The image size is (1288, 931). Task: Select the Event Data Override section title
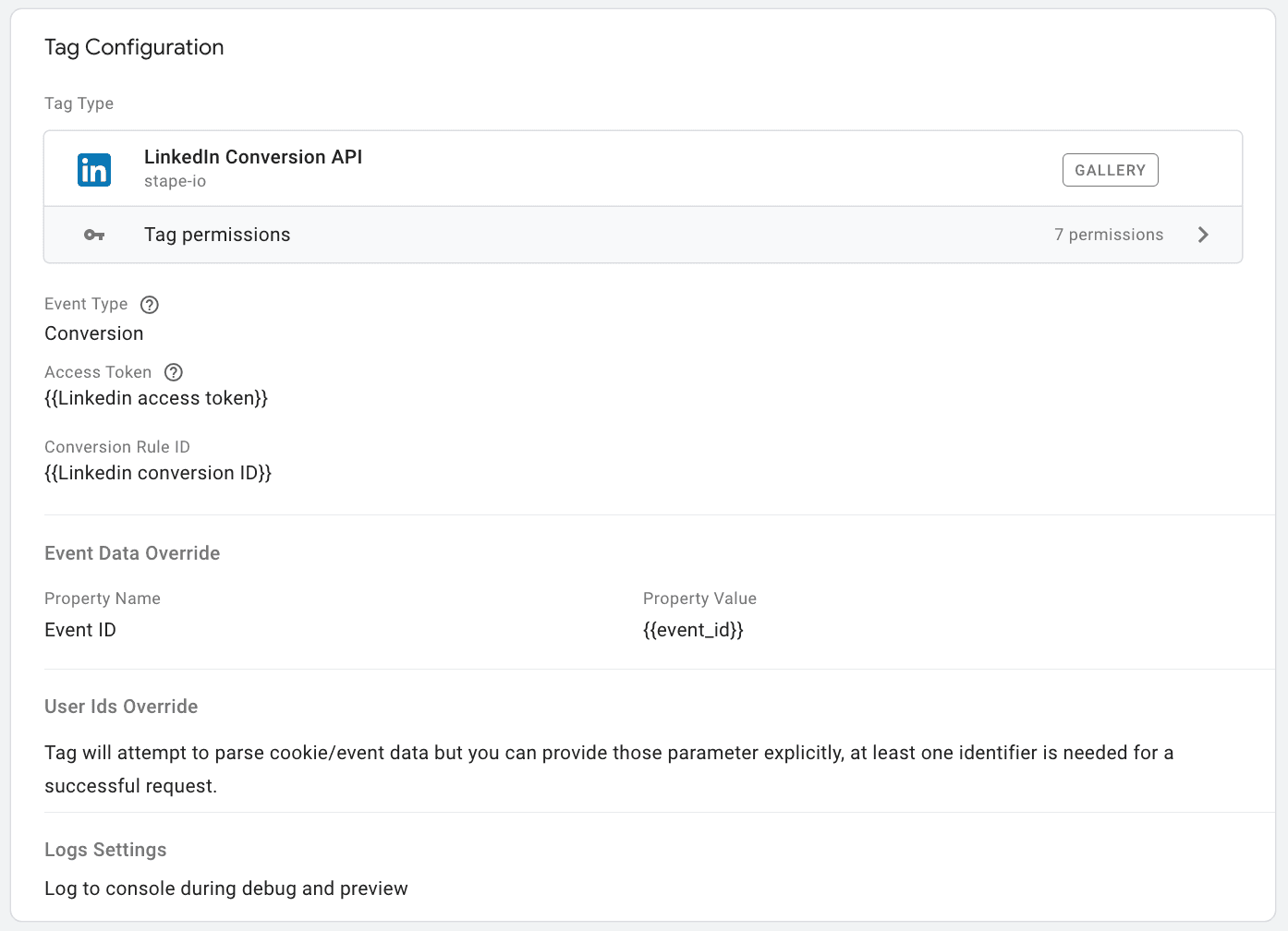[131, 552]
